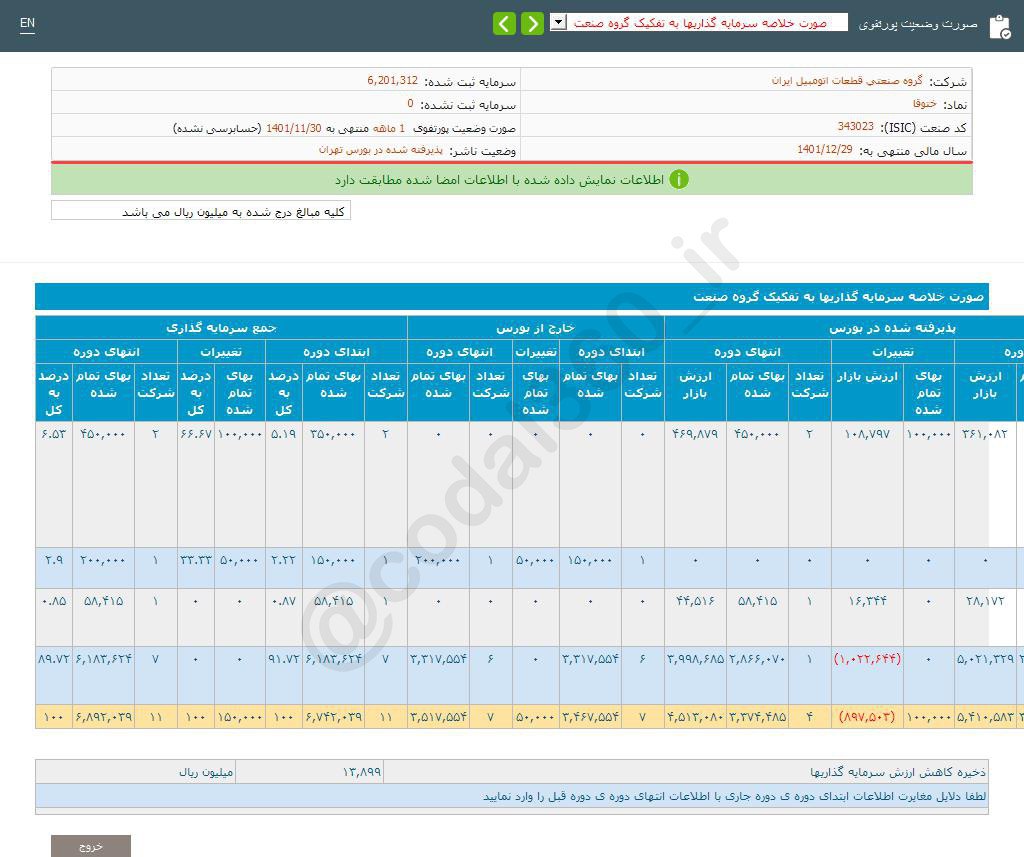
Task: Click the green right navigation arrow
Action: [x=532, y=22]
